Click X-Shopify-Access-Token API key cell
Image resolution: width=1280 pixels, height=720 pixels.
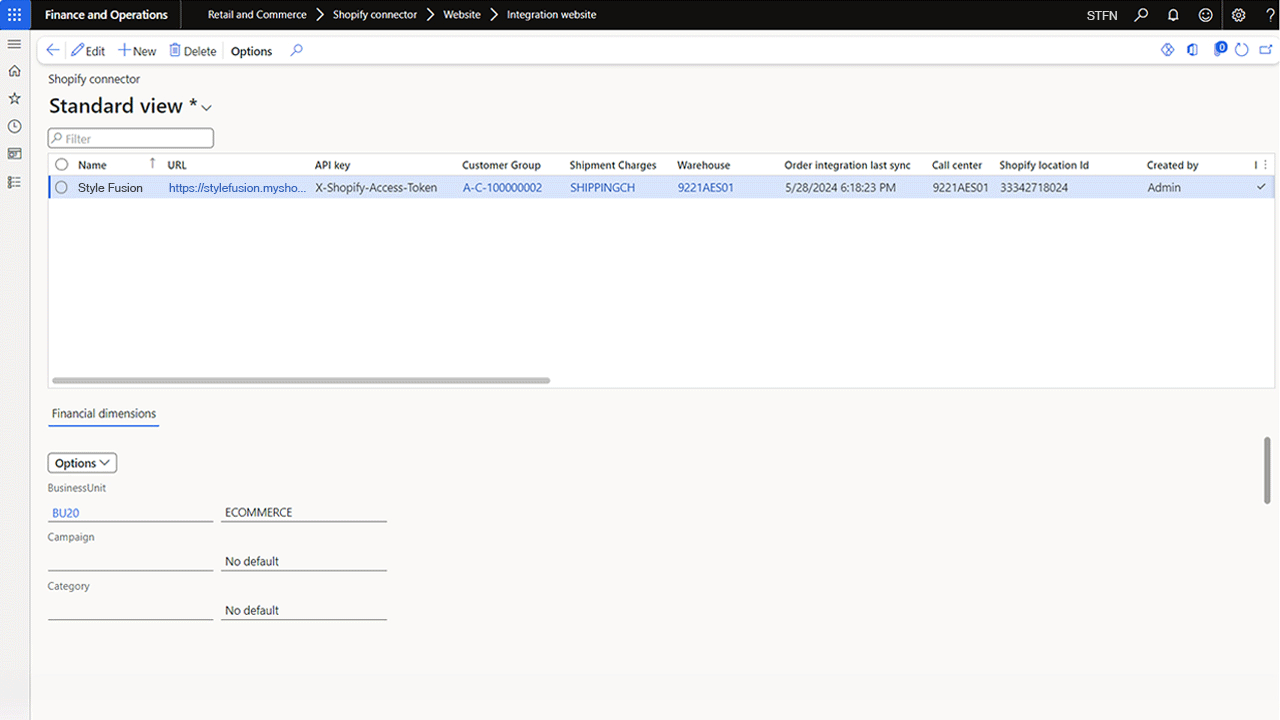[x=376, y=187]
